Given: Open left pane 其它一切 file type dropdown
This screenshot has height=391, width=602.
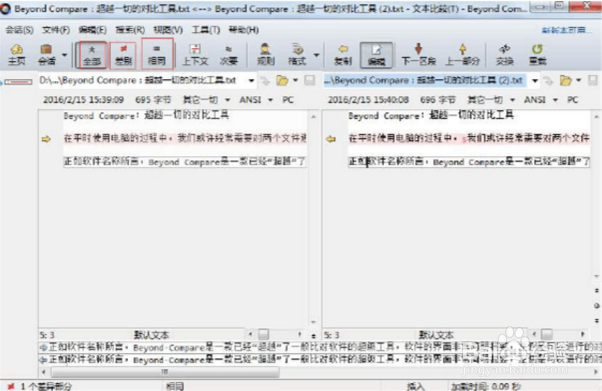Looking at the screenshot, I should click(x=207, y=100).
